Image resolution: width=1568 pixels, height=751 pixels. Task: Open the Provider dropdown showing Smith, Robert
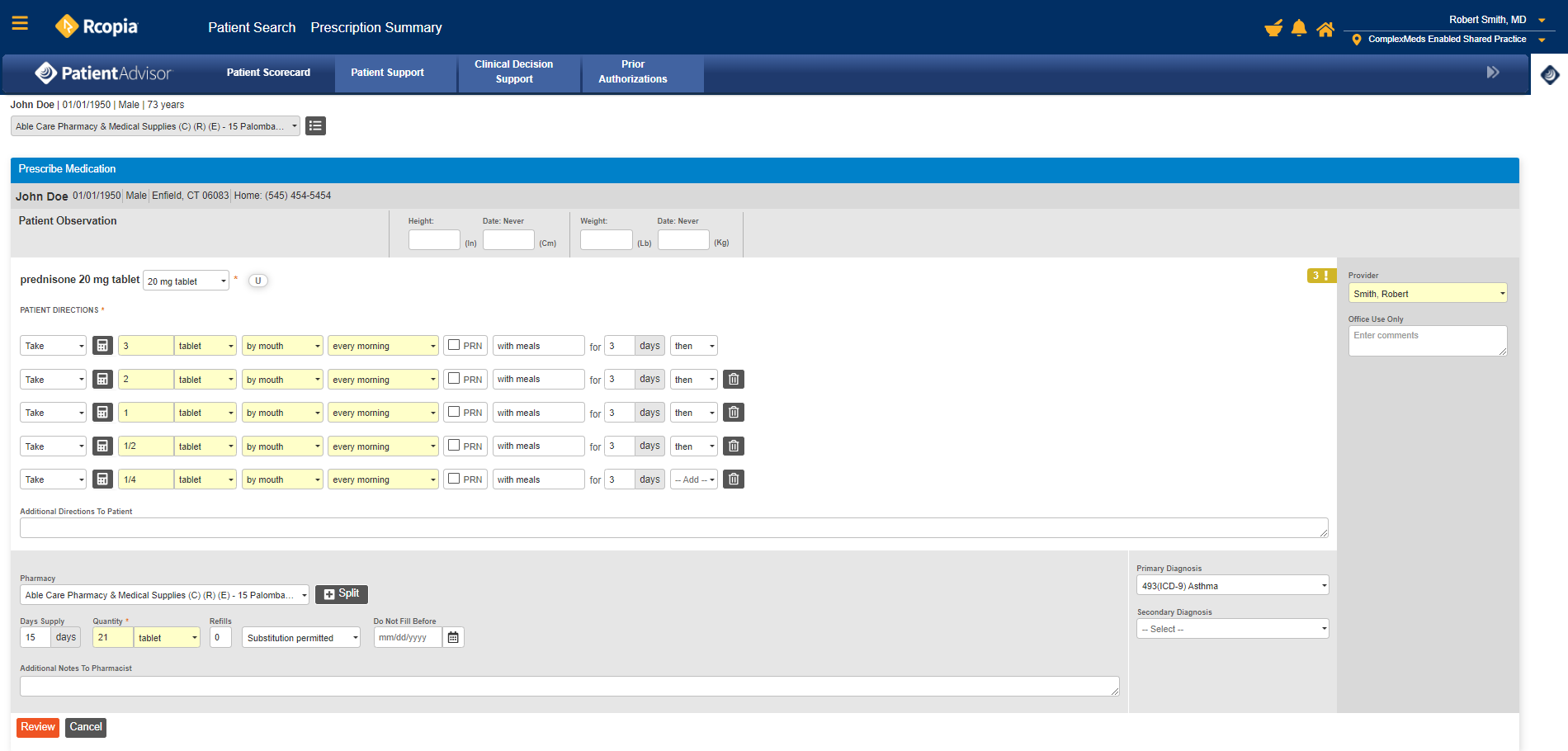[x=1427, y=294]
